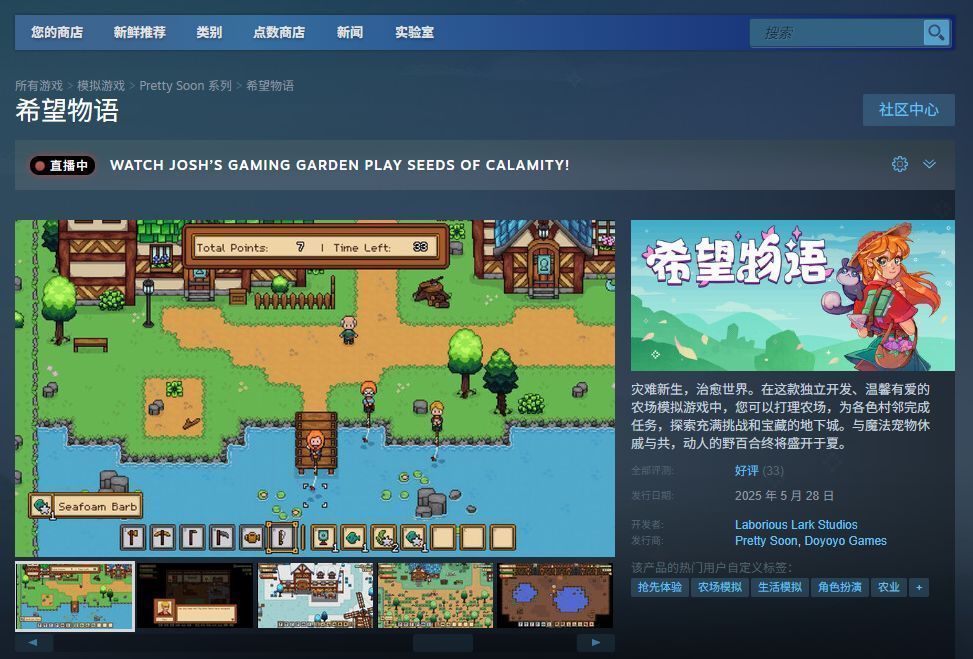Select the fishing rod icon in the game hotbar

pos(280,537)
